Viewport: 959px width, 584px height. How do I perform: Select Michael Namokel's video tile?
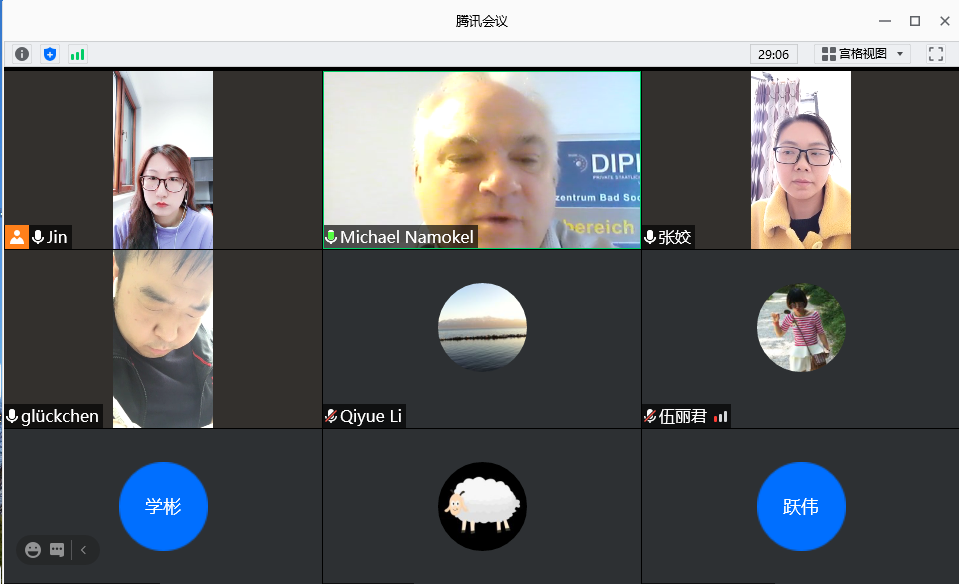click(x=481, y=150)
